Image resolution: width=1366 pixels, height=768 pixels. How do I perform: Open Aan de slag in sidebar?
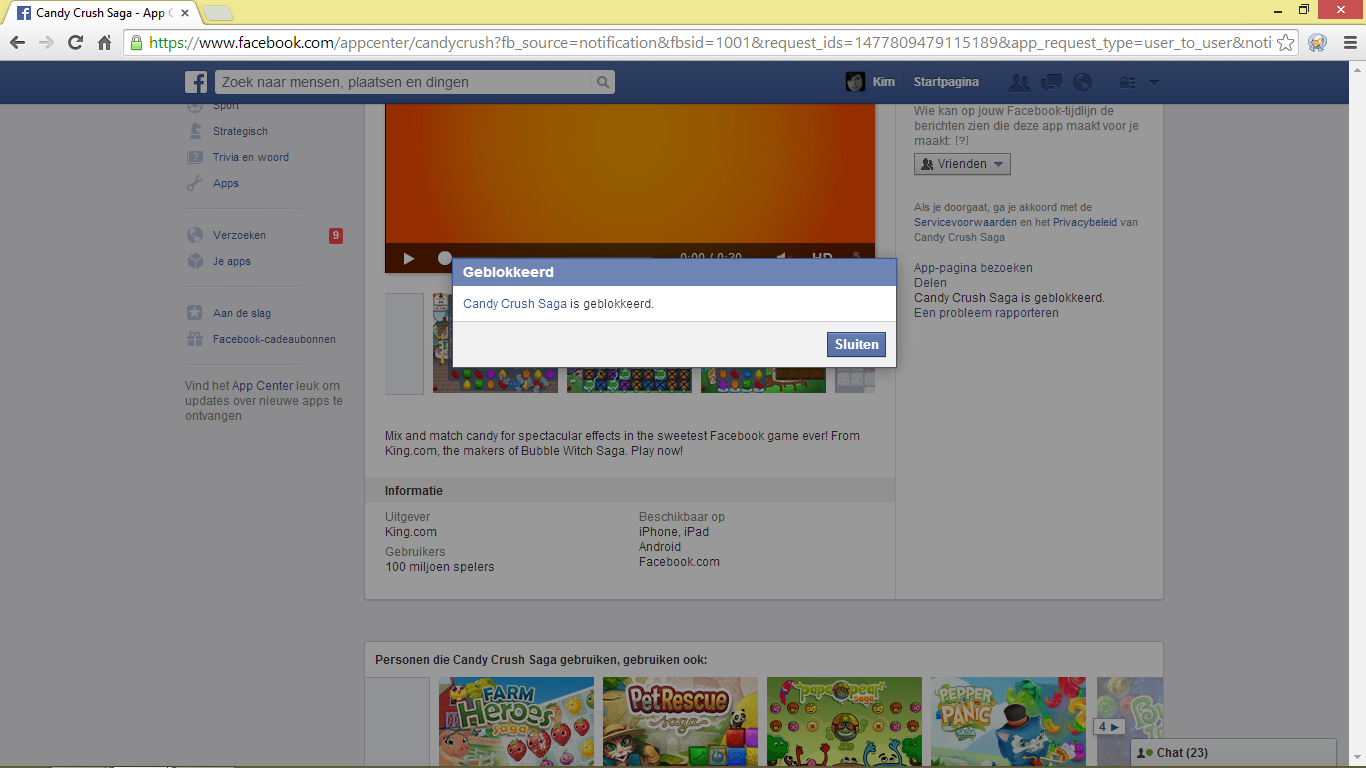point(242,313)
